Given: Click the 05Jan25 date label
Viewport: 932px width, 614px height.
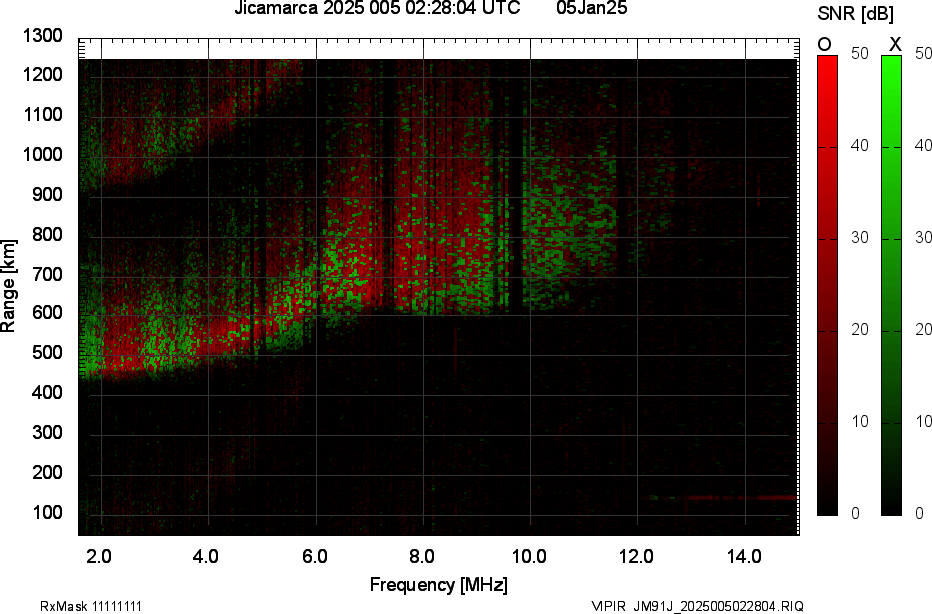Looking at the screenshot, I should (x=591, y=8).
